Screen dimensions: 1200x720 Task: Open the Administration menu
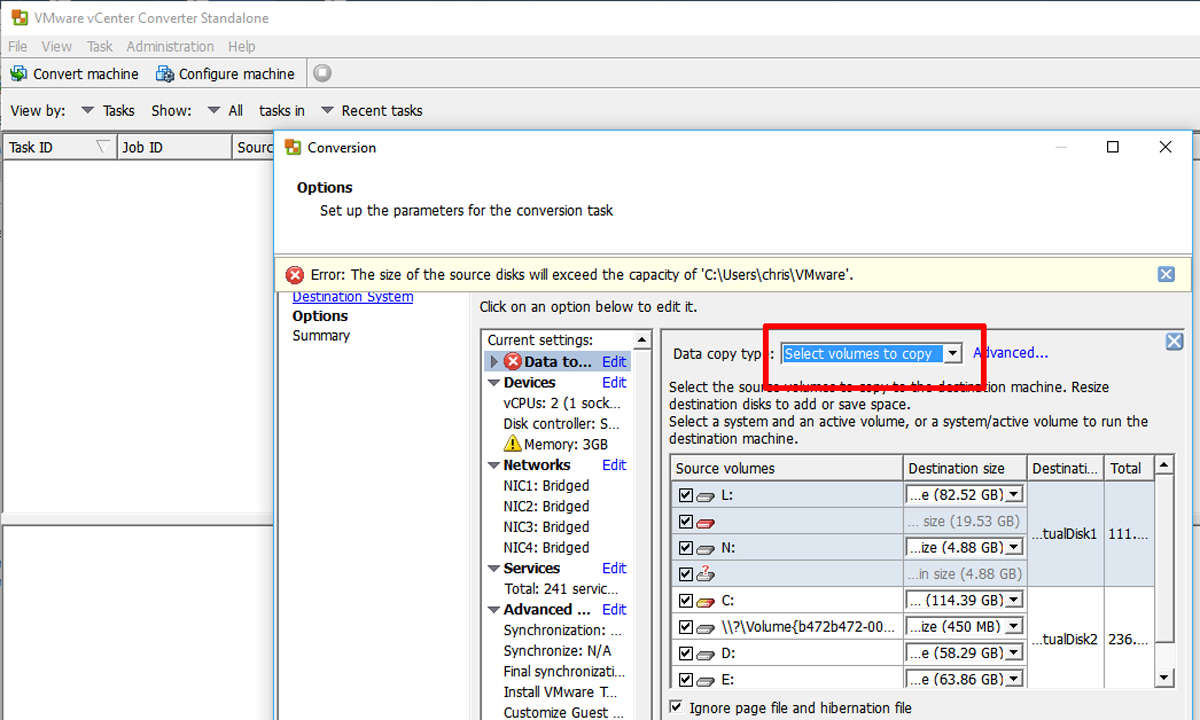tap(170, 46)
